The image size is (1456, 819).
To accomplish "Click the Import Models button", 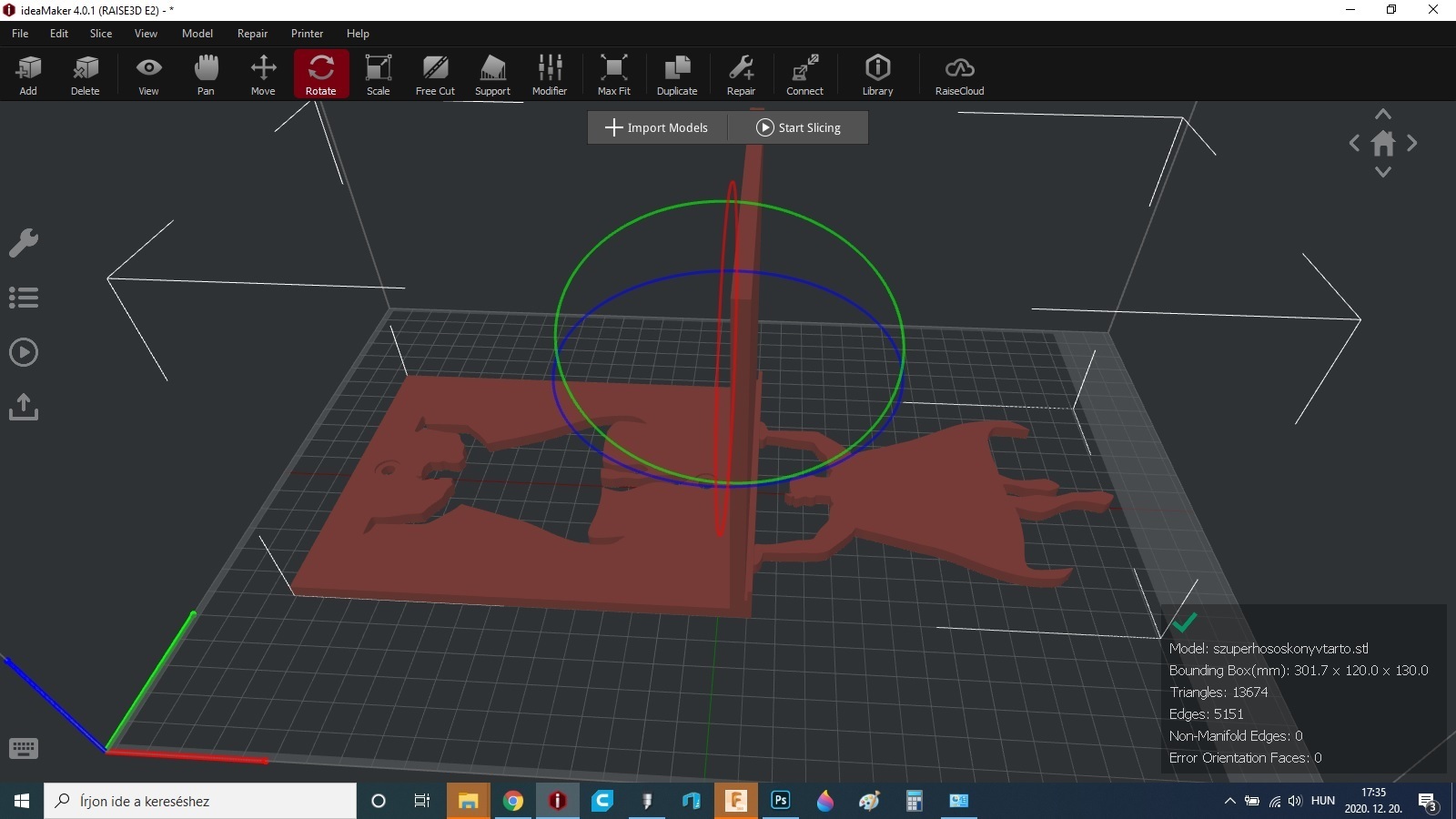I will [x=657, y=127].
